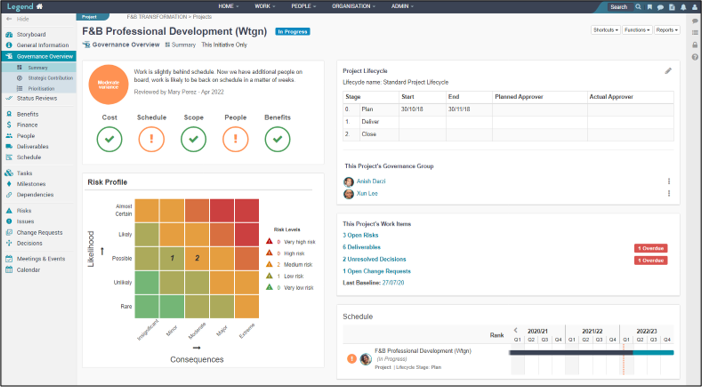Screen dimensions: 702x387
Task: Open Governance Overview tab header
Action: click(121, 45)
